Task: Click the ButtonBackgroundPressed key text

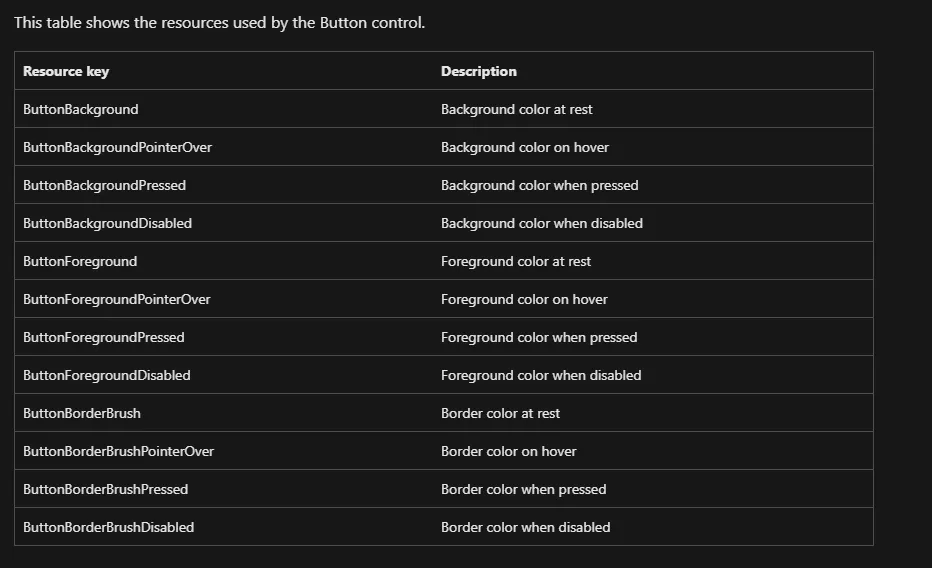Action: [104, 185]
